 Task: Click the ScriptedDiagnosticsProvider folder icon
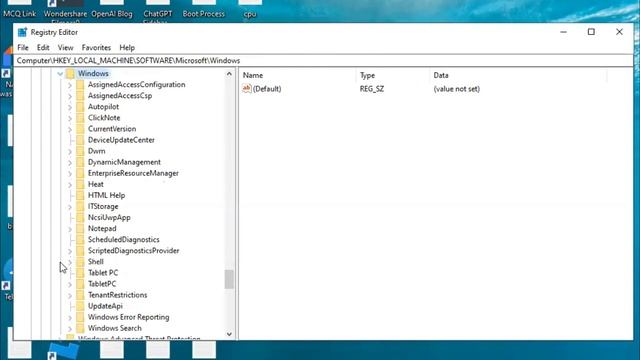[80, 251]
